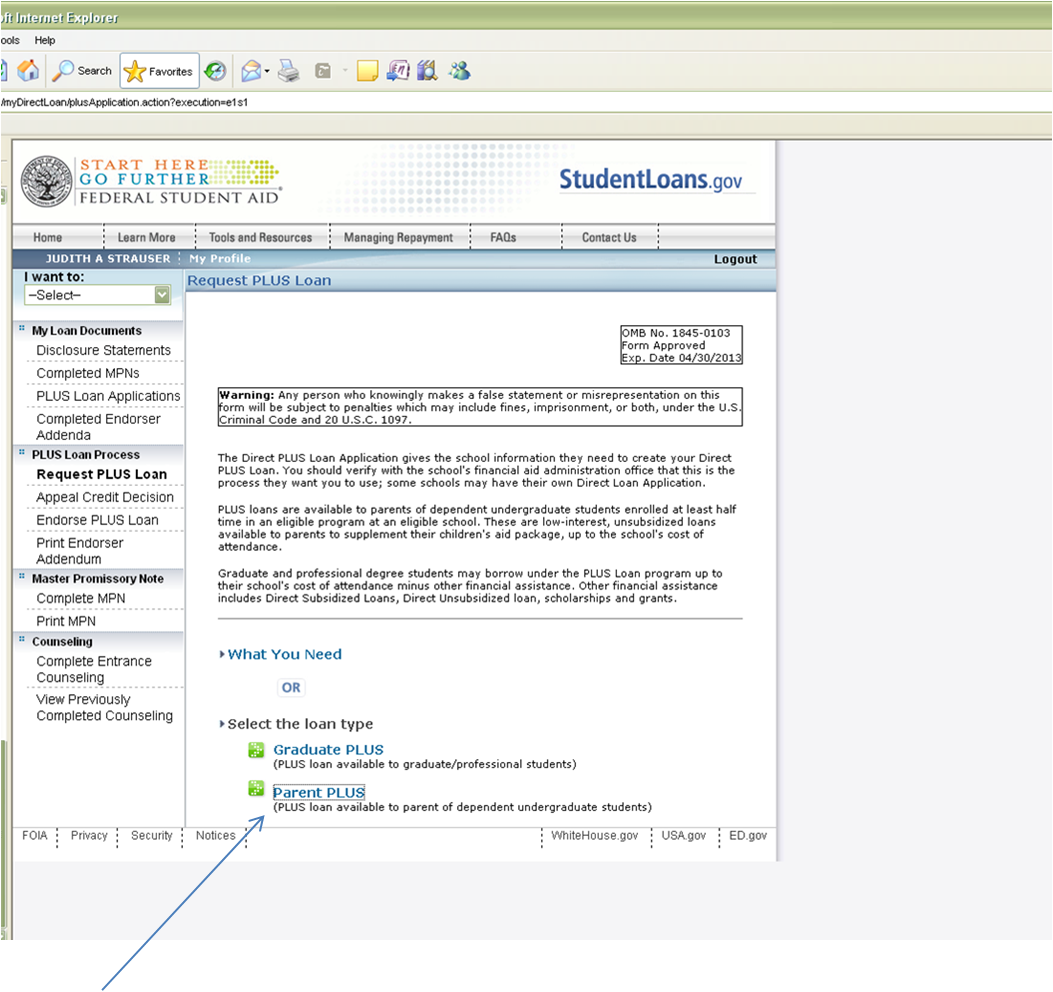Click the browser address bar URL

pos(125,103)
